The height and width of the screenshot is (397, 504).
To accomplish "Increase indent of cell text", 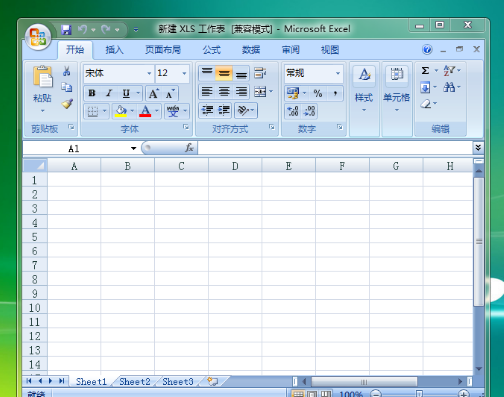I will point(224,110).
